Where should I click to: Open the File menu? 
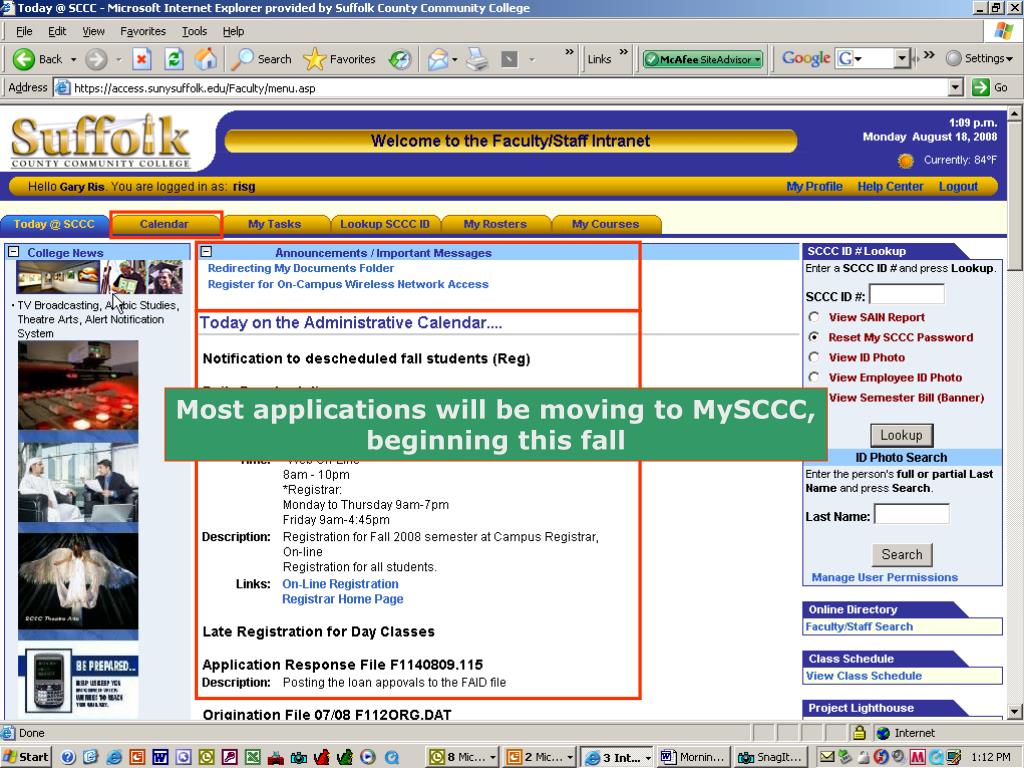pos(24,31)
